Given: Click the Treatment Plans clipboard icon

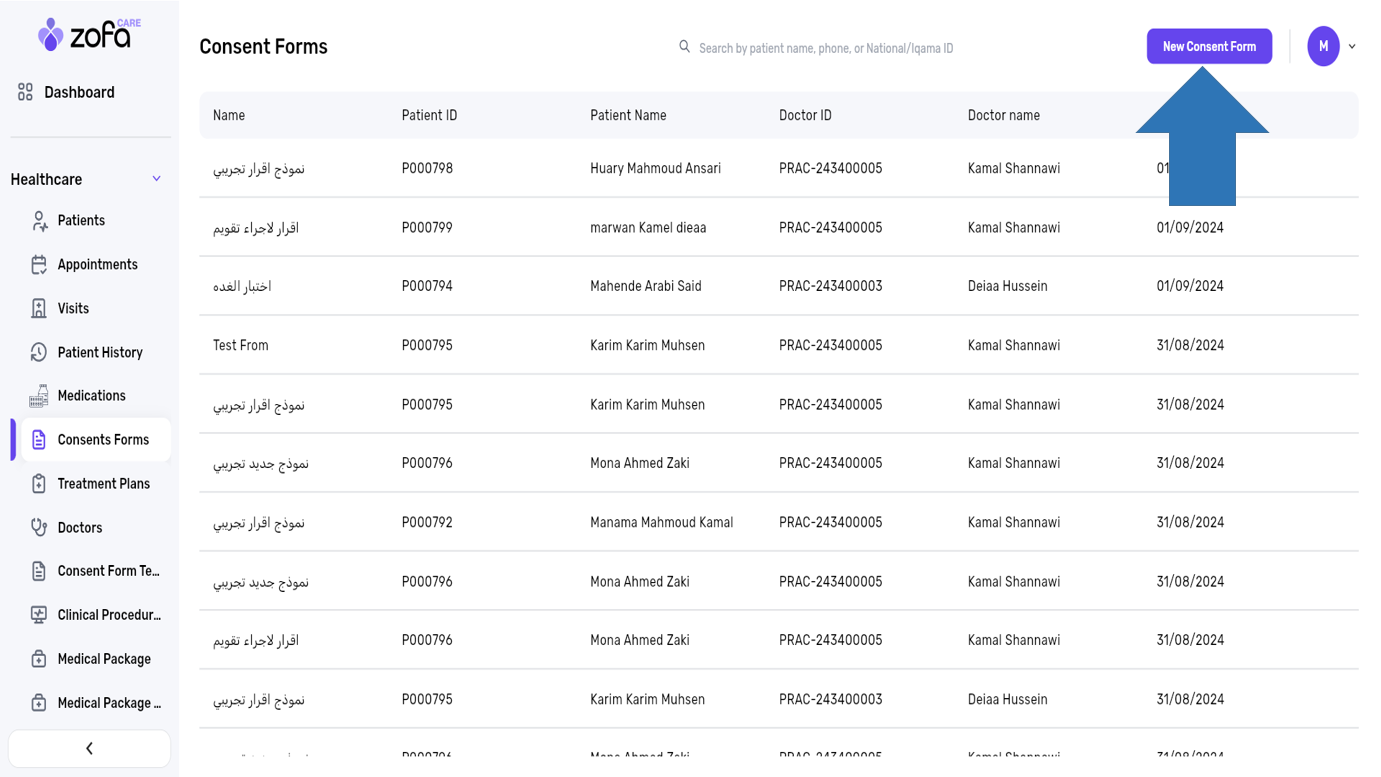Looking at the screenshot, I should click(x=39, y=484).
